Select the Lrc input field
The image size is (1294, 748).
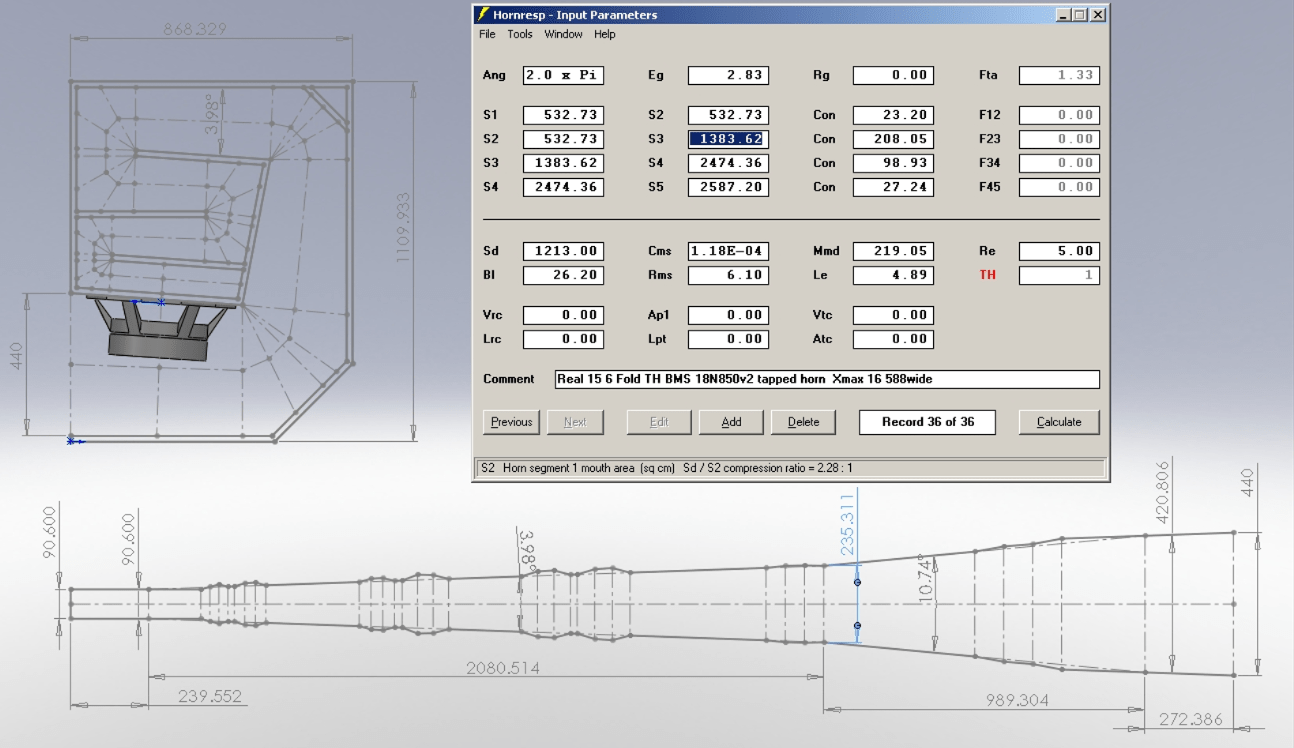(x=563, y=339)
